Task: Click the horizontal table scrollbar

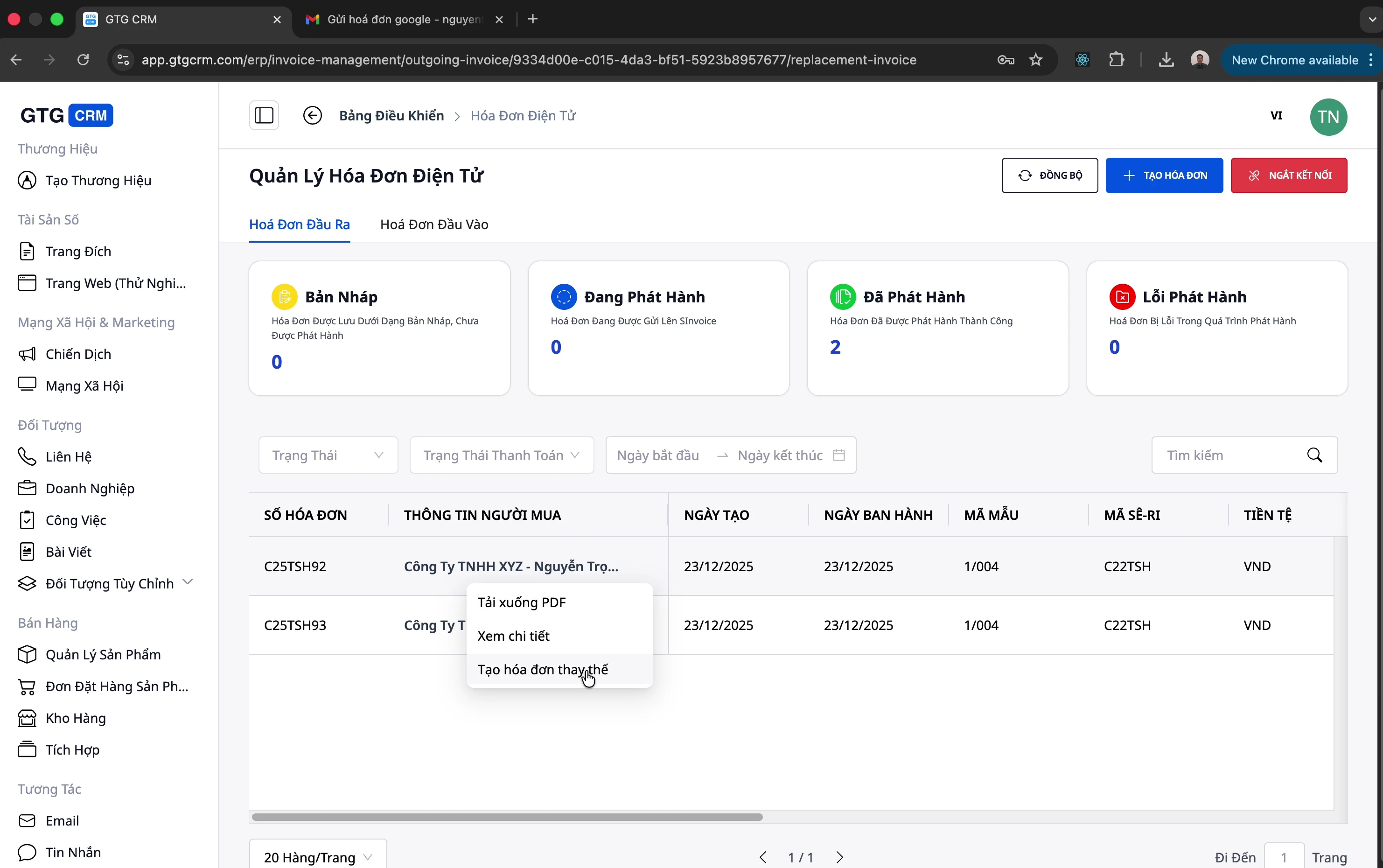Action: pyautogui.click(x=507, y=817)
